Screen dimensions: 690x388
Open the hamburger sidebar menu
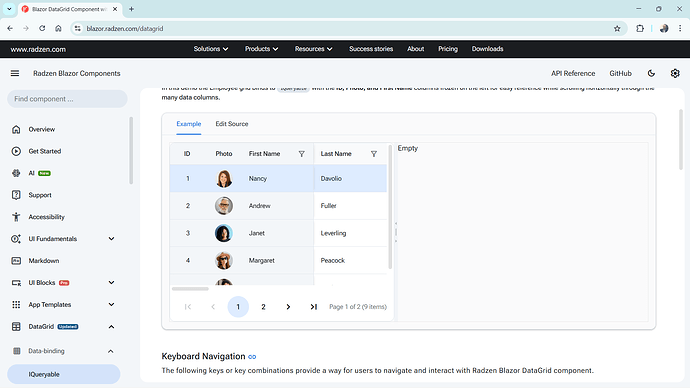(15, 73)
